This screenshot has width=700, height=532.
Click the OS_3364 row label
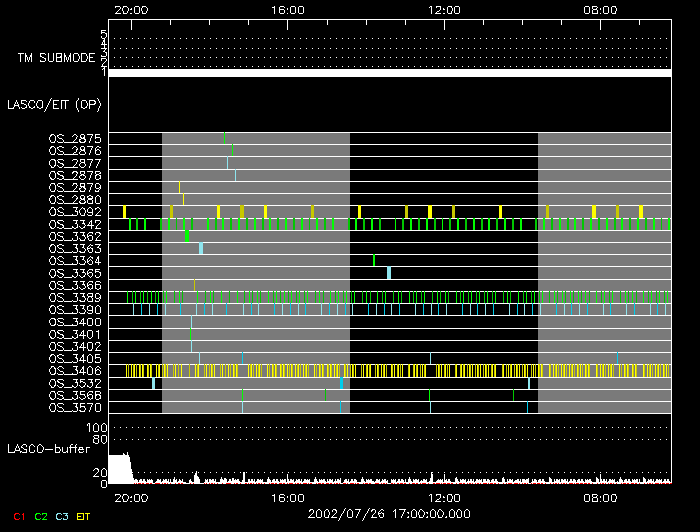point(75,261)
